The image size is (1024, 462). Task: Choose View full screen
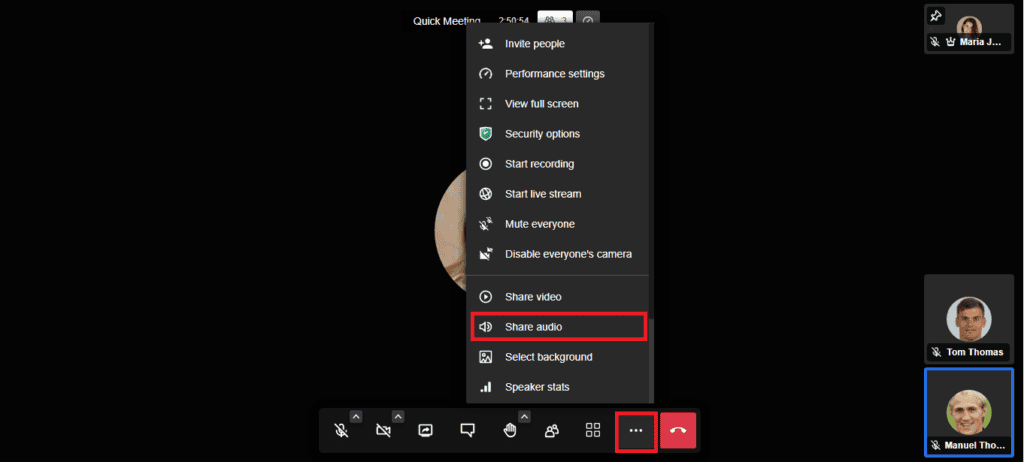pyautogui.click(x=558, y=104)
